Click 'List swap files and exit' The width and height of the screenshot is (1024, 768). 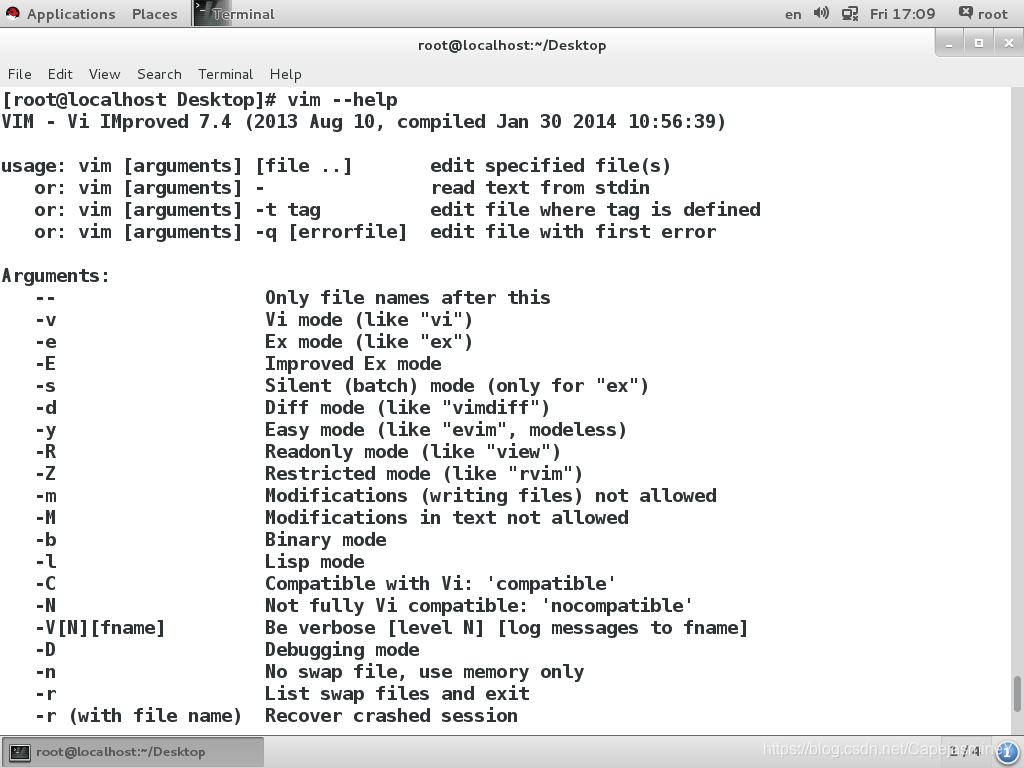397,694
